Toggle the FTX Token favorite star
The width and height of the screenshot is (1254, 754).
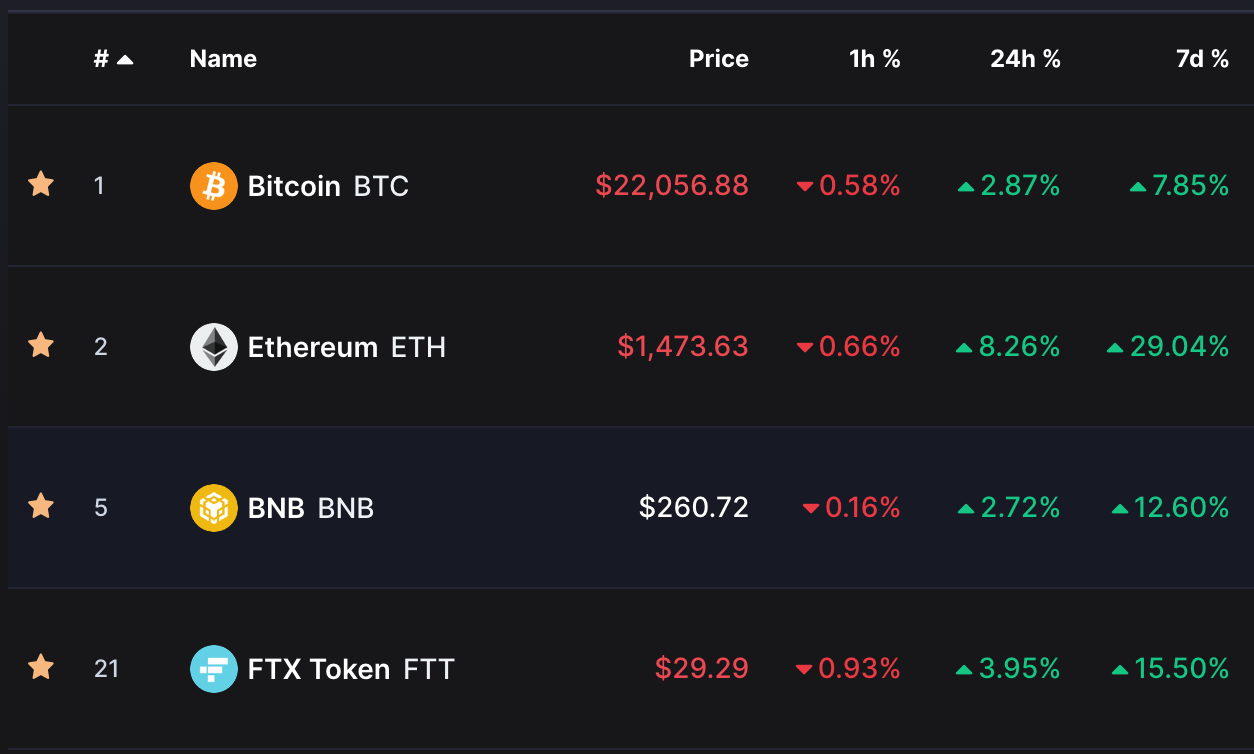pyautogui.click(x=41, y=666)
